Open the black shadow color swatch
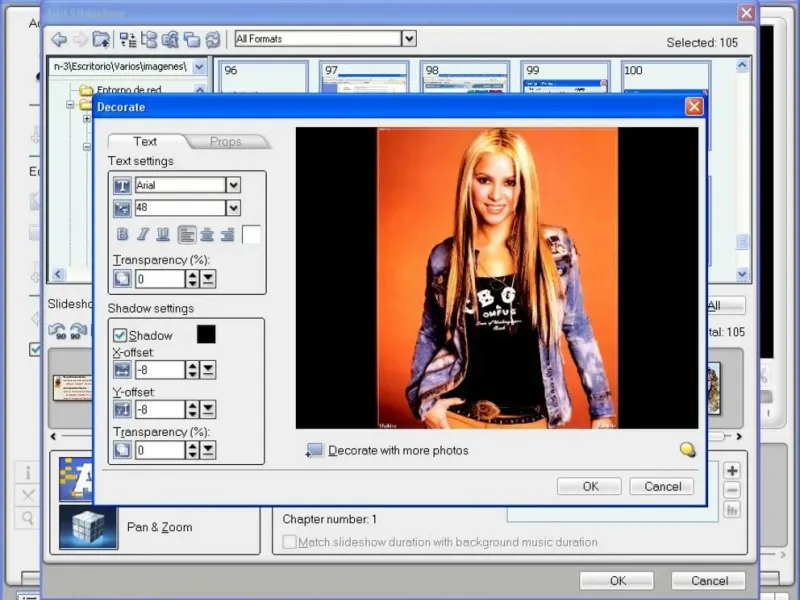The height and width of the screenshot is (600, 800). tap(206, 334)
